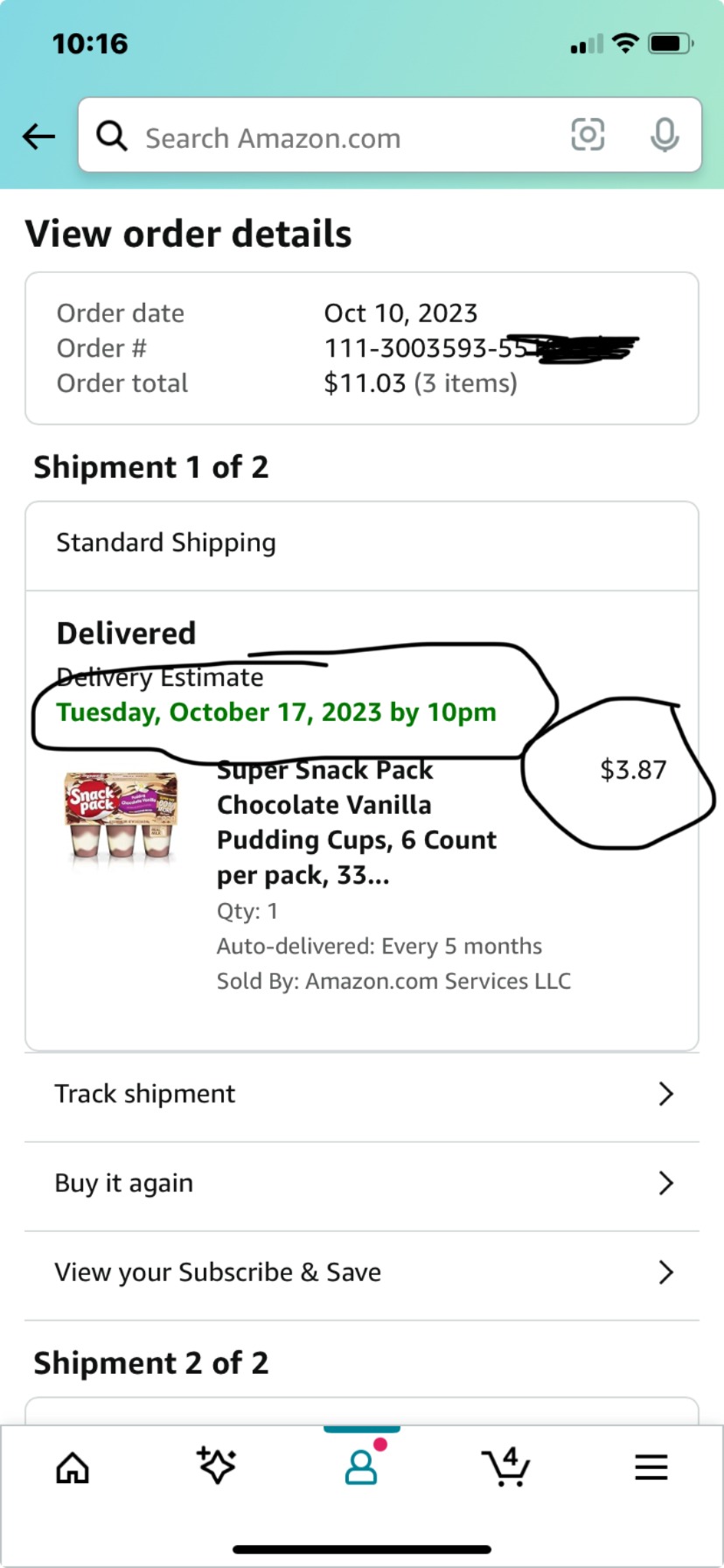The image size is (724, 1568).
Task: Select the home tab in navigation bar
Action: point(72,1468)
